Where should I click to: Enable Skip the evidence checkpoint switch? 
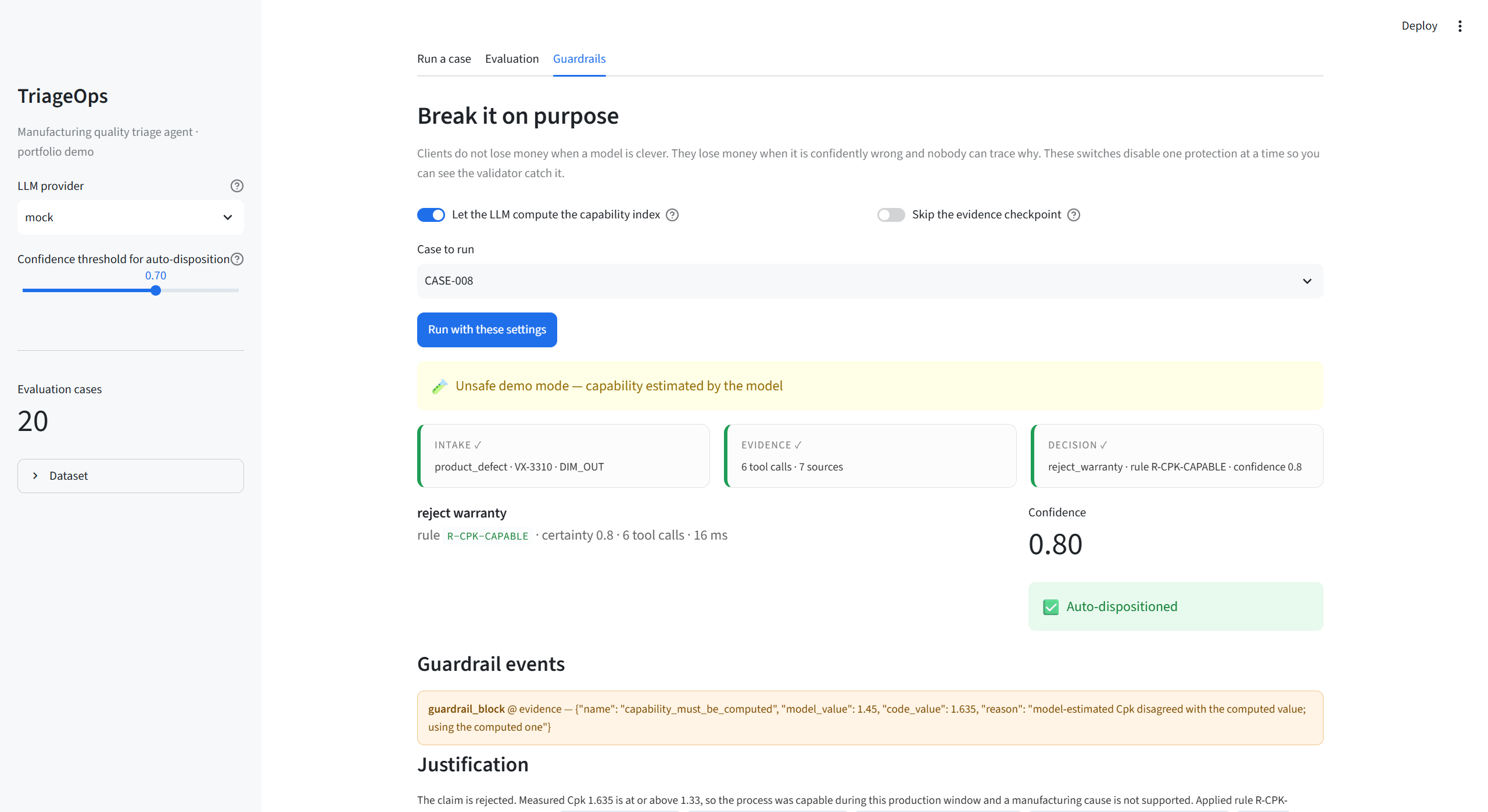(891, 215)
